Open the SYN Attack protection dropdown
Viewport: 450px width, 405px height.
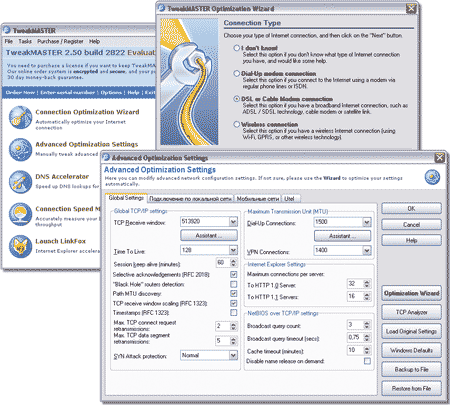click(x=233, y=355)
